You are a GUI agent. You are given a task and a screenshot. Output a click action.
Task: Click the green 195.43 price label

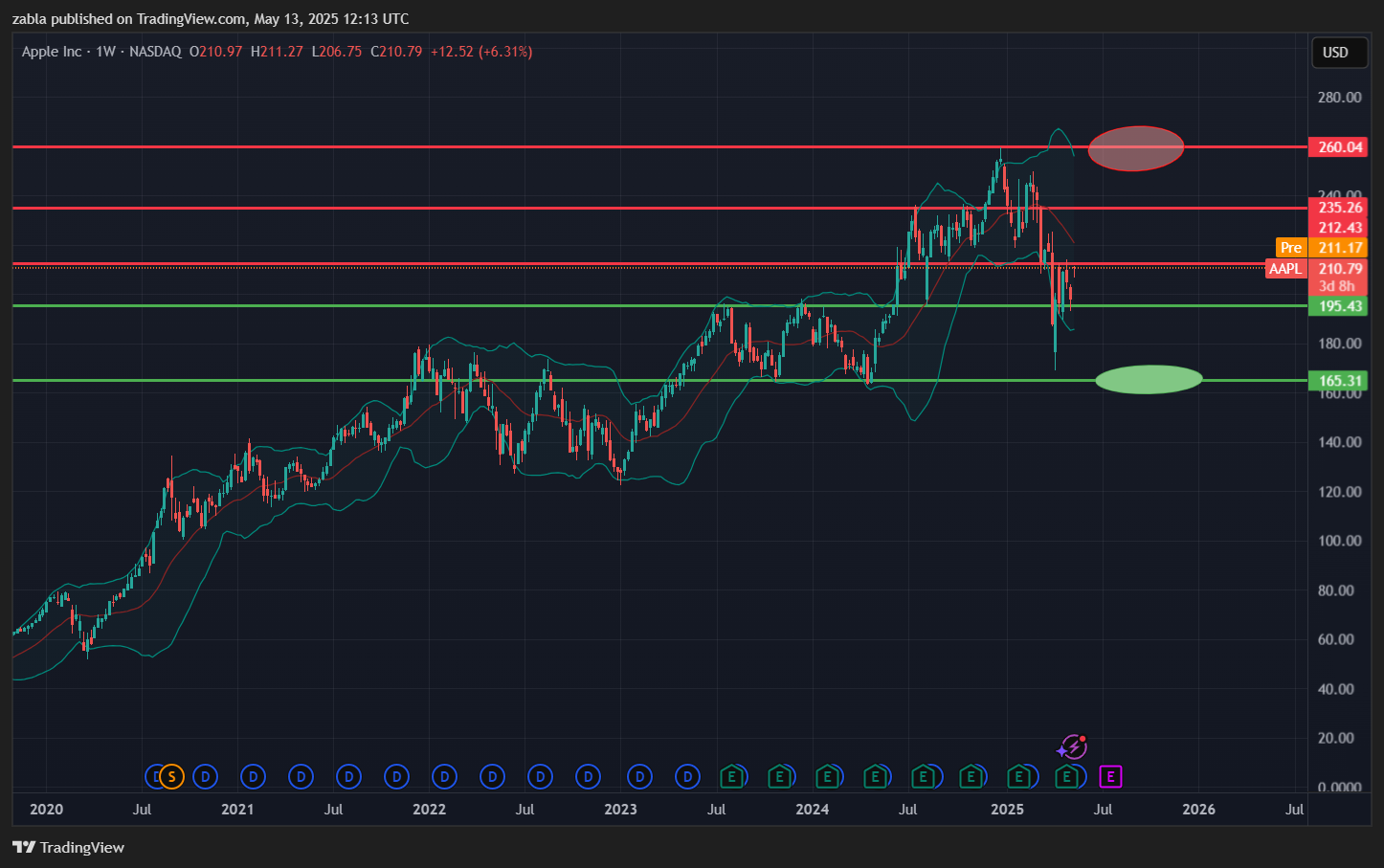click(x=1340, y=306)
